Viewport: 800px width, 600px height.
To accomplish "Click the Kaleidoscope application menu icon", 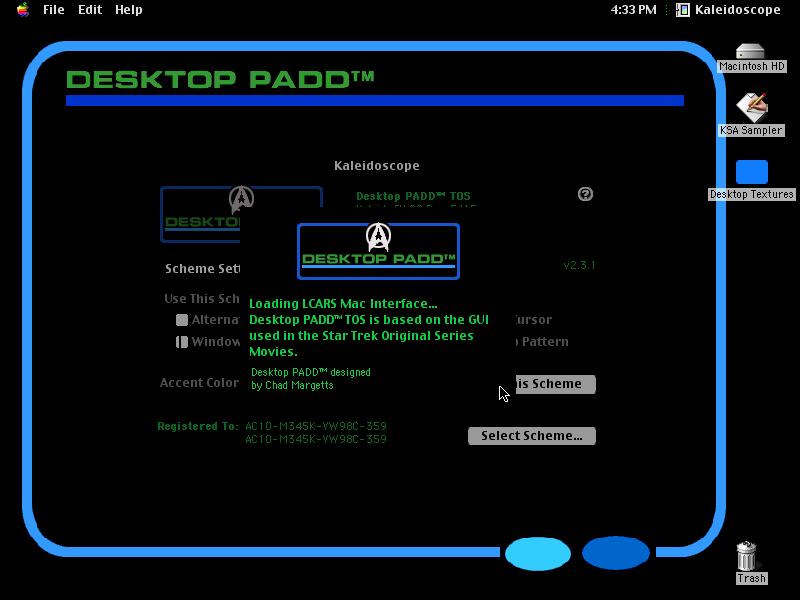I will tap(683, 10).
